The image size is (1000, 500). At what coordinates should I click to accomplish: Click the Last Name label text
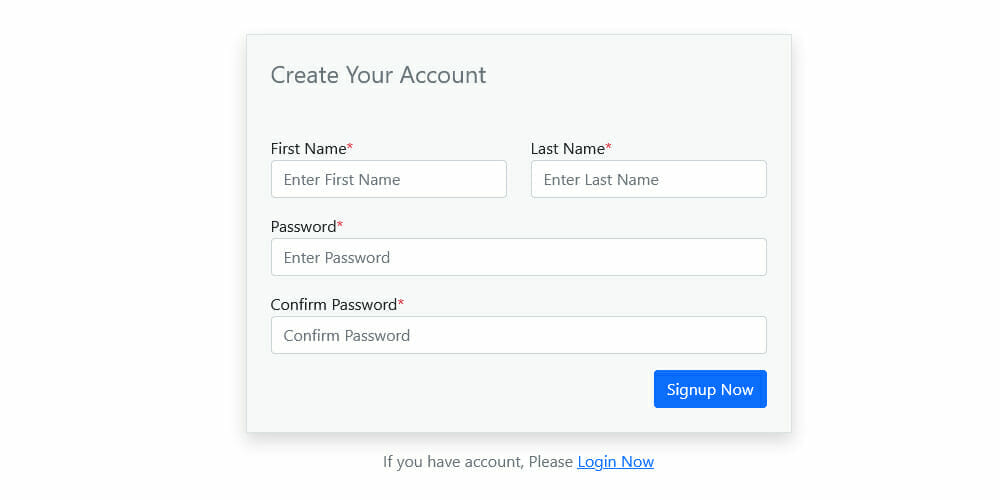[x=567, y=149]
